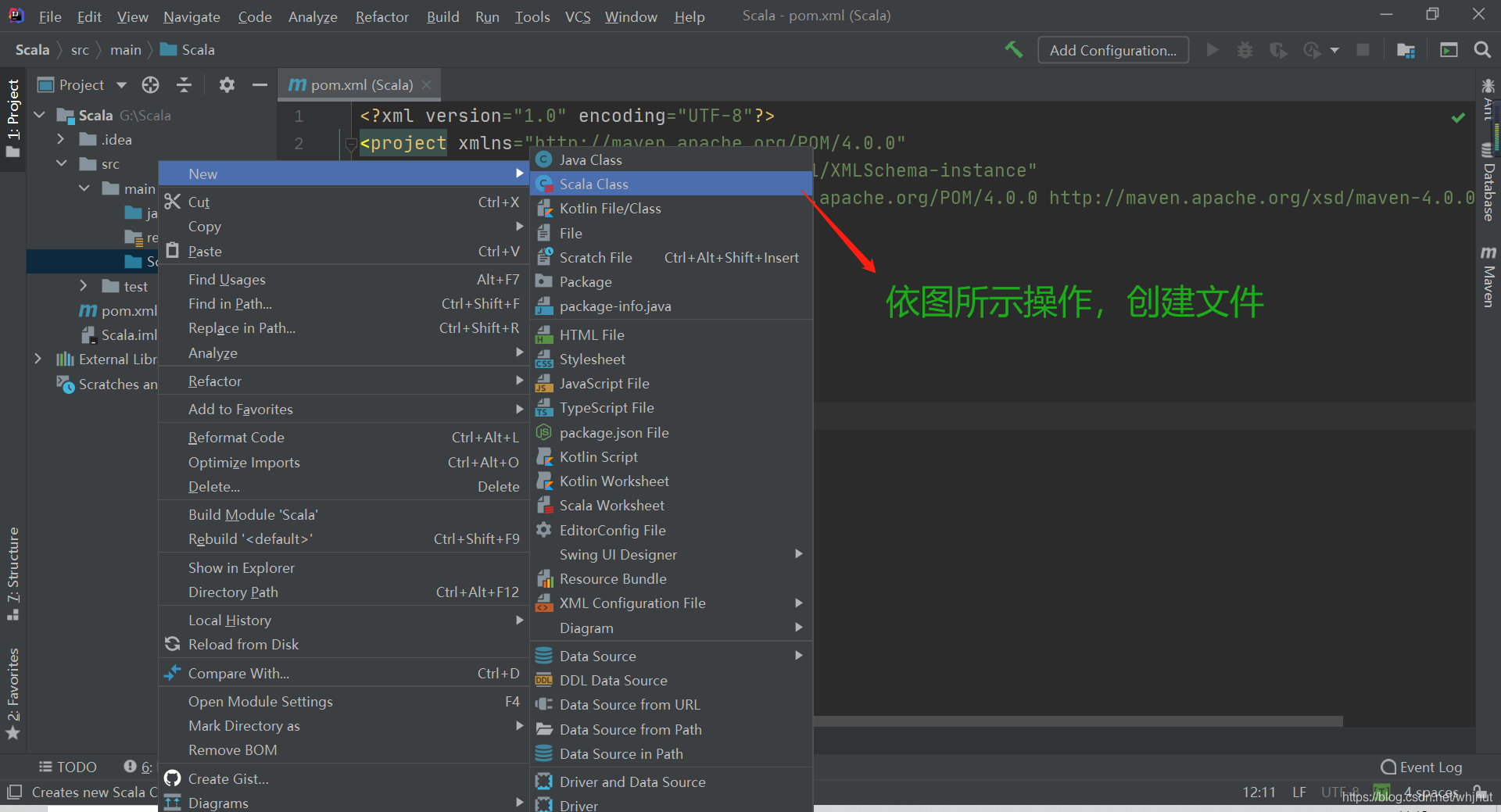Screen dimensions: 1501x812
Task: Choose EditorConfig File option
Action: tap(671, 530)
